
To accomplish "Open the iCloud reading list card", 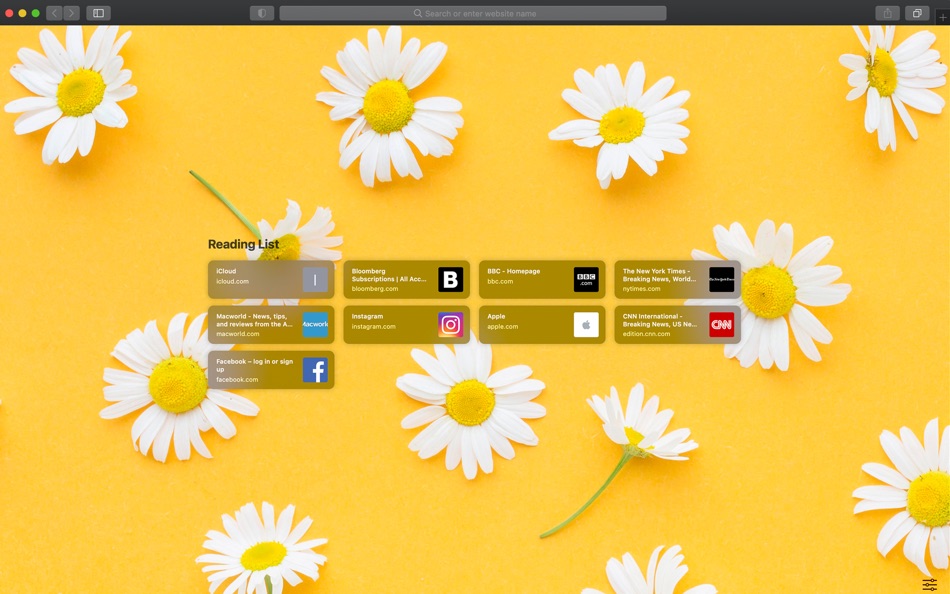I will click(x=271, y=279).
